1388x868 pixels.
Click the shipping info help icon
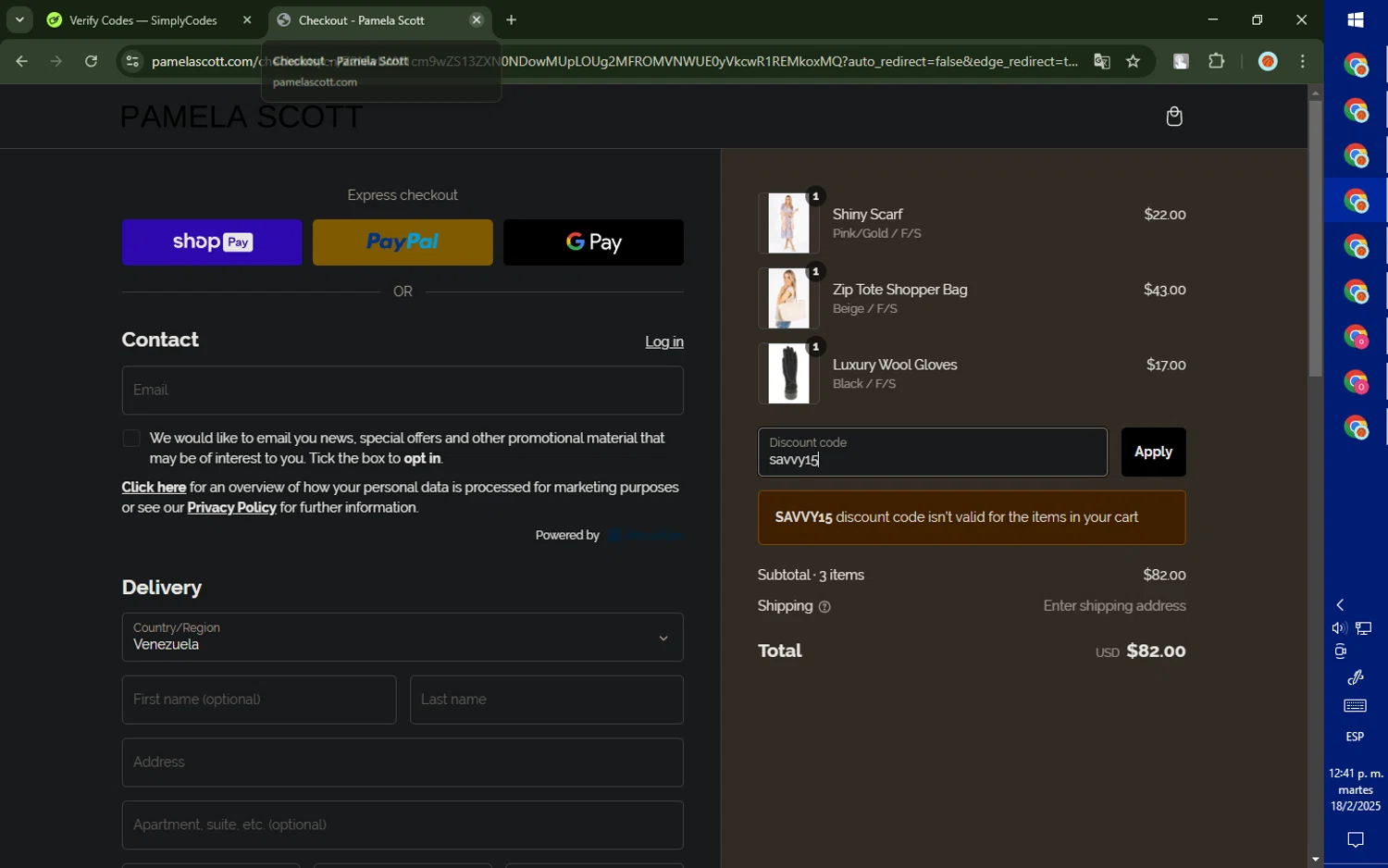(x=824, y=607)
